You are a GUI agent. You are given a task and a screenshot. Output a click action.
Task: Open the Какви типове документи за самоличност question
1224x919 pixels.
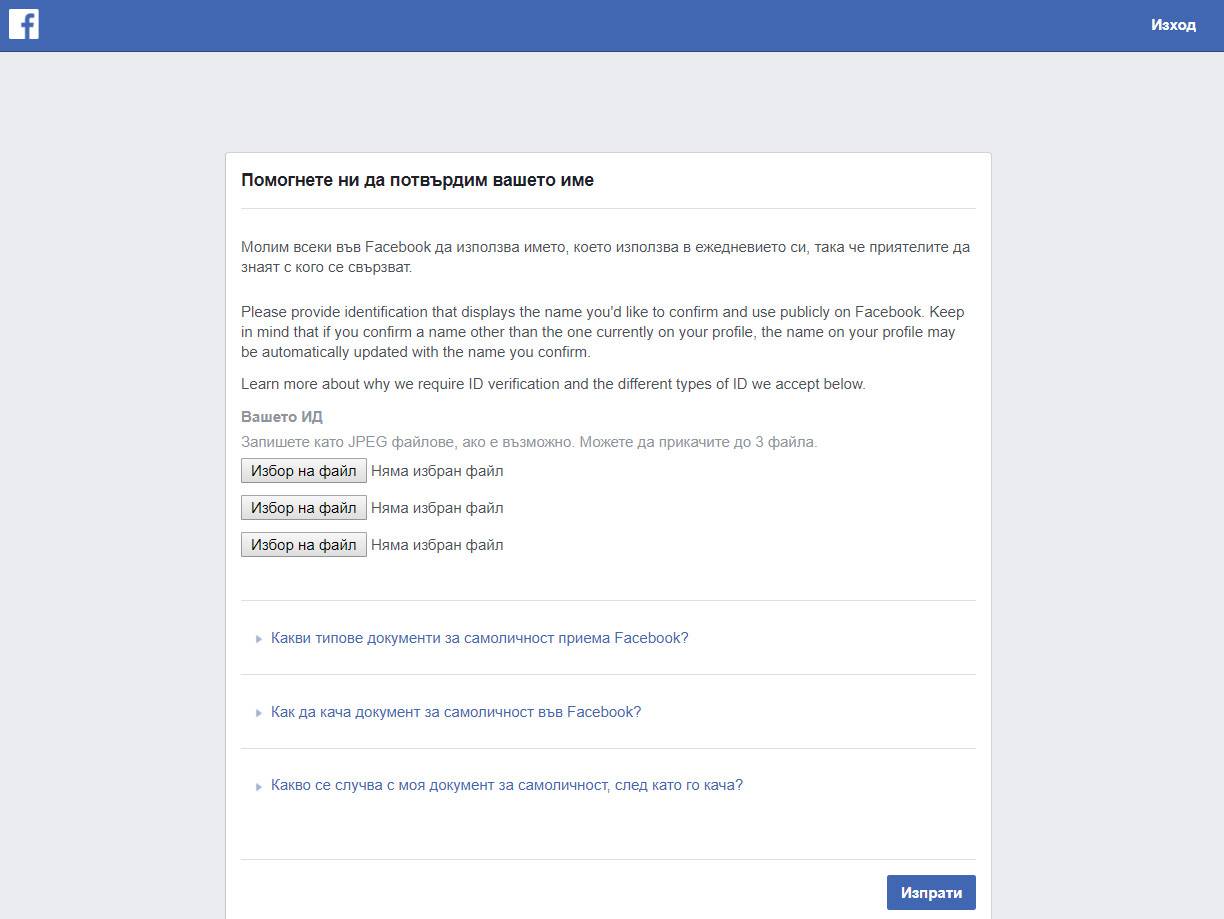pyautogui.click(x=480, y=638)
